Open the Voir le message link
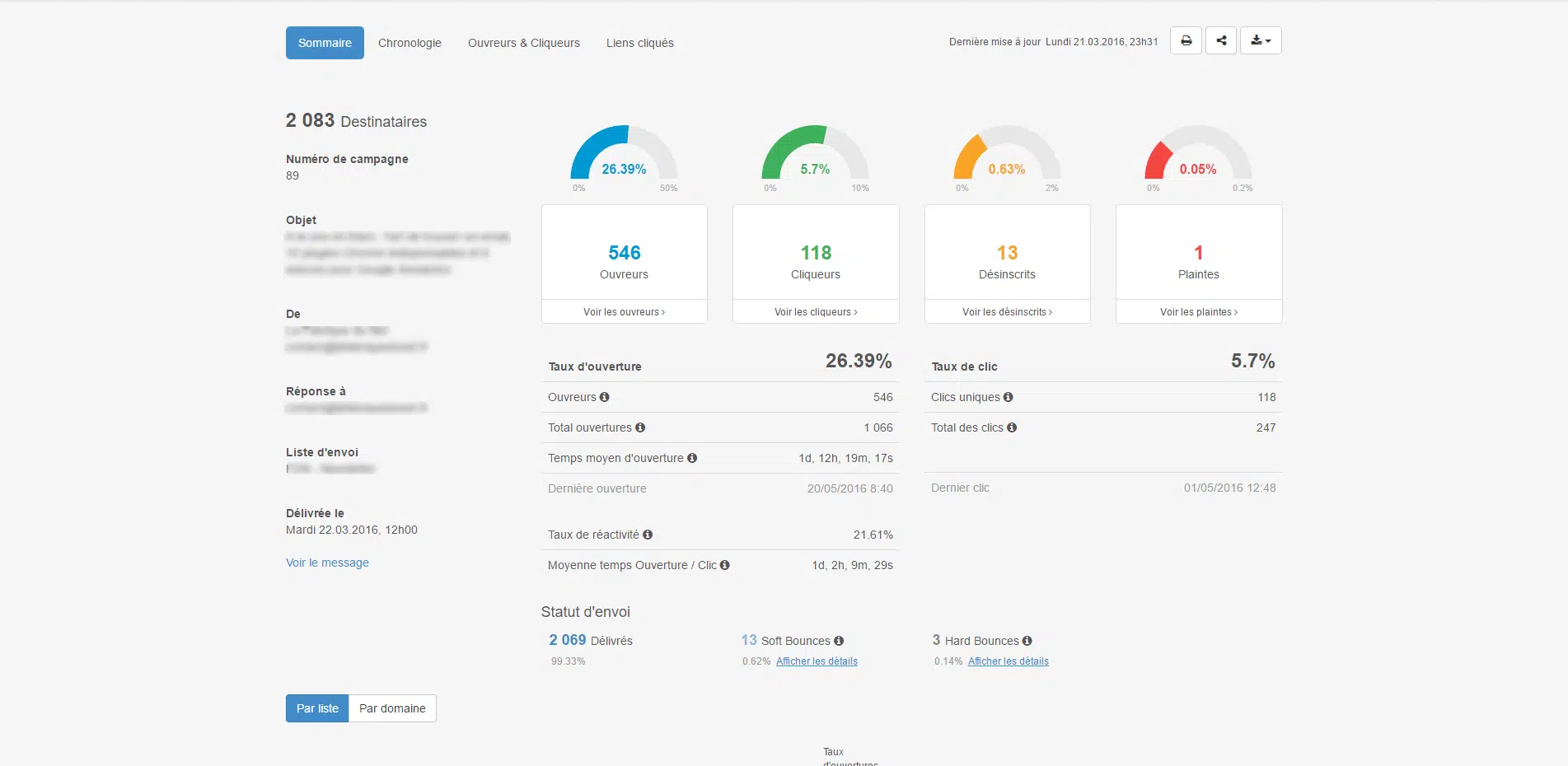This screenshot has width=1568, height=766. [327, 563]
